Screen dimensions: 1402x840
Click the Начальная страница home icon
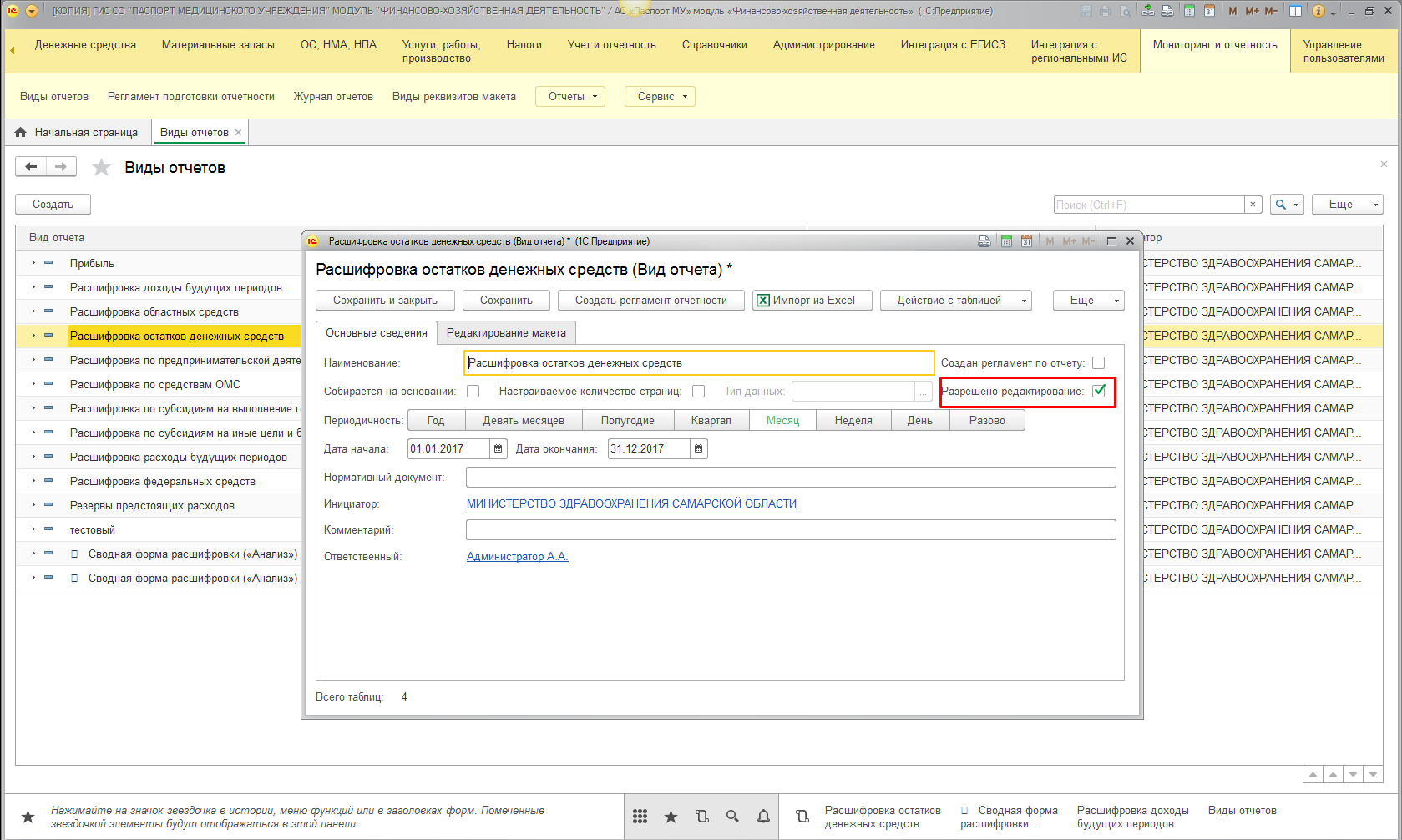[x=21, y=133]
